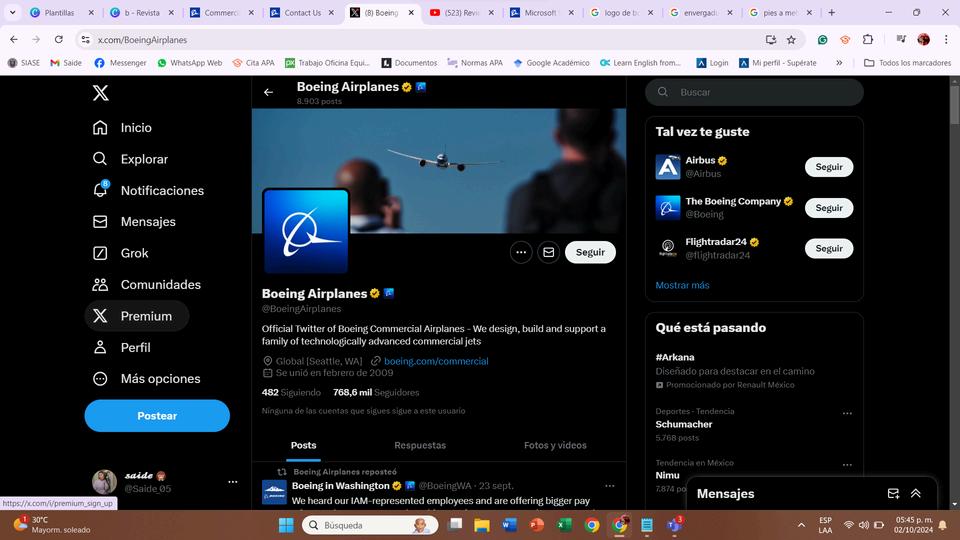Viewport: 960px width, 540px height.
Task: Open Notificaciones in the sidebar
Action: point(148,190)
